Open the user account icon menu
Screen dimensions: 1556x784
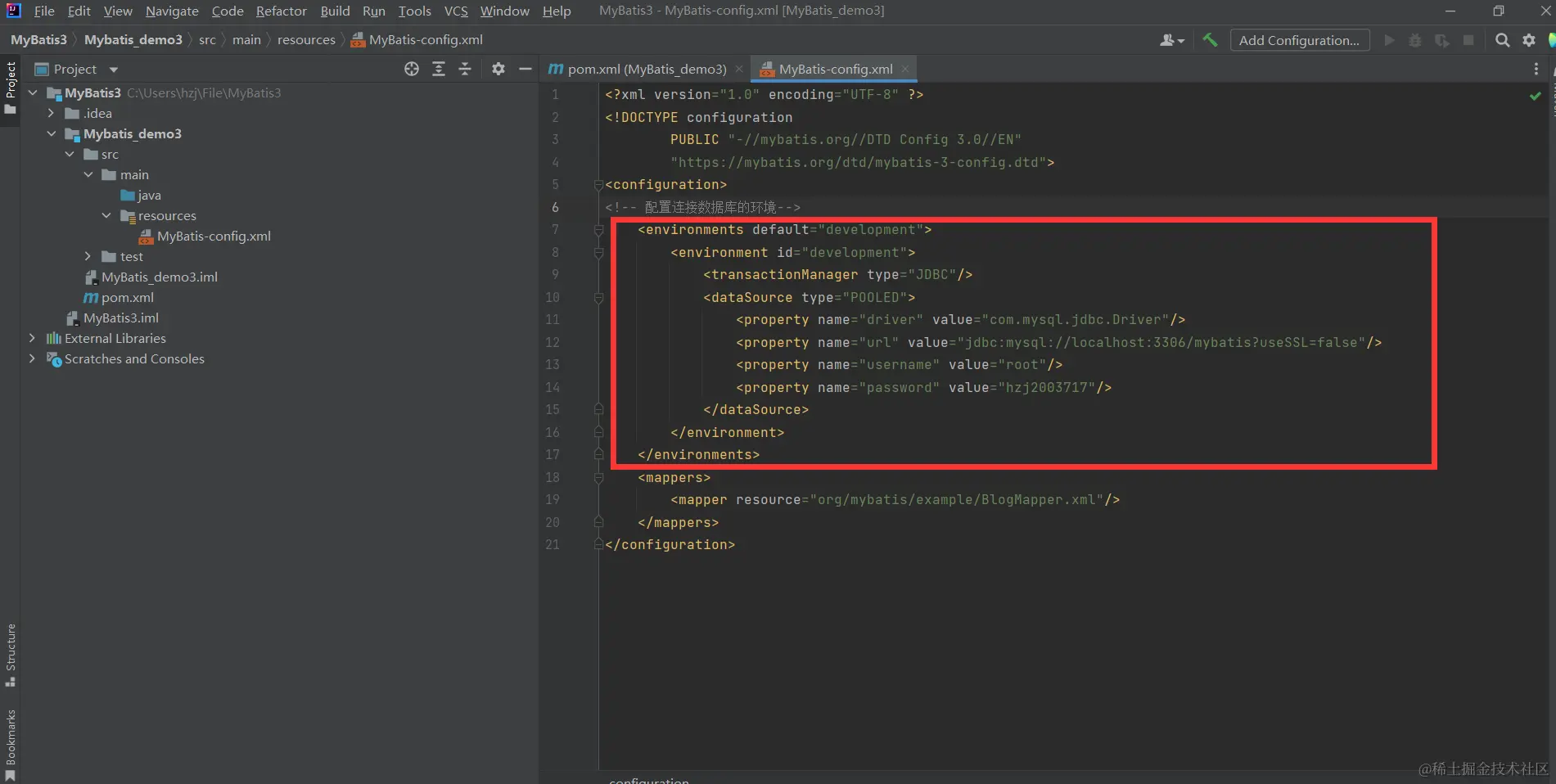(1172, 40)
